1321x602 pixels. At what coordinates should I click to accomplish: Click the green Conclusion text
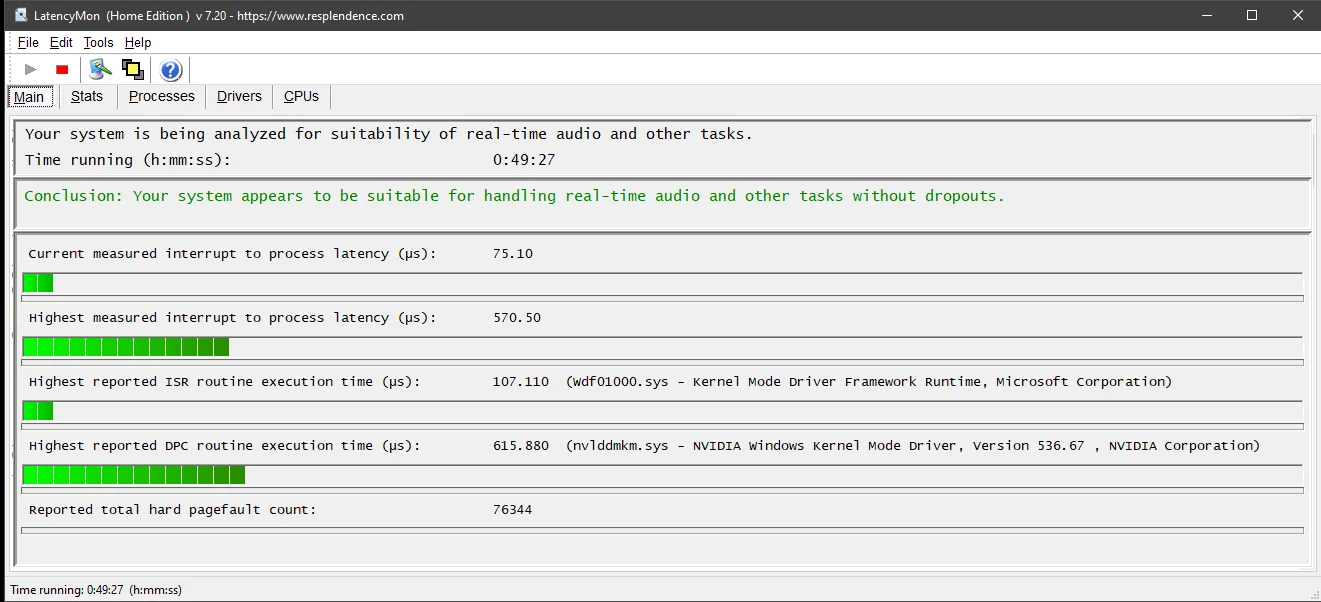click(514, 196)
